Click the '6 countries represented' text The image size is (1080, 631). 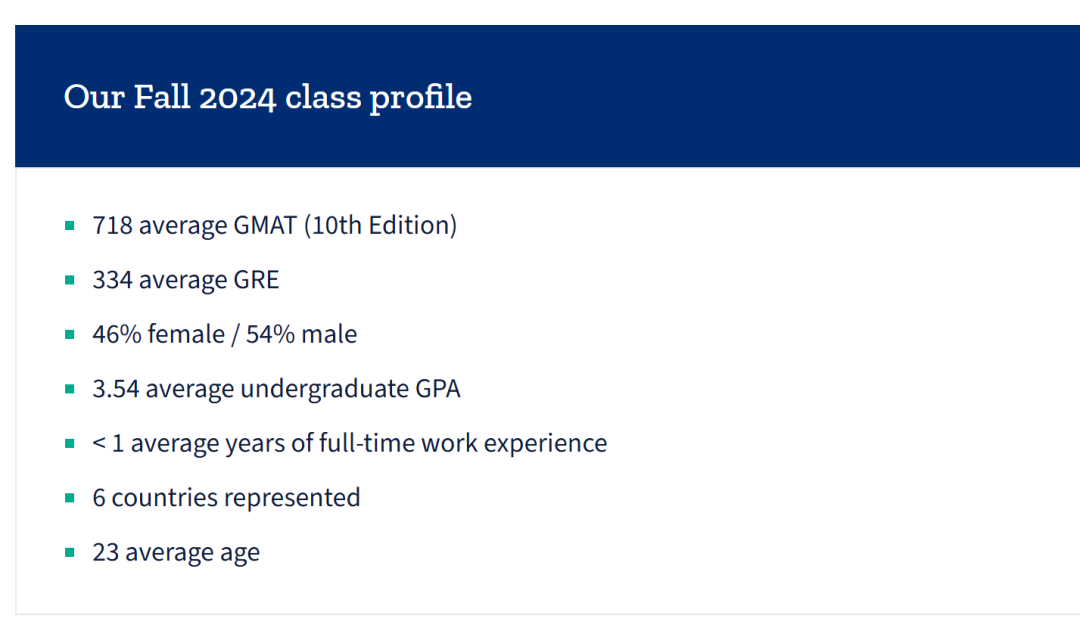click(x=226, y=497)
